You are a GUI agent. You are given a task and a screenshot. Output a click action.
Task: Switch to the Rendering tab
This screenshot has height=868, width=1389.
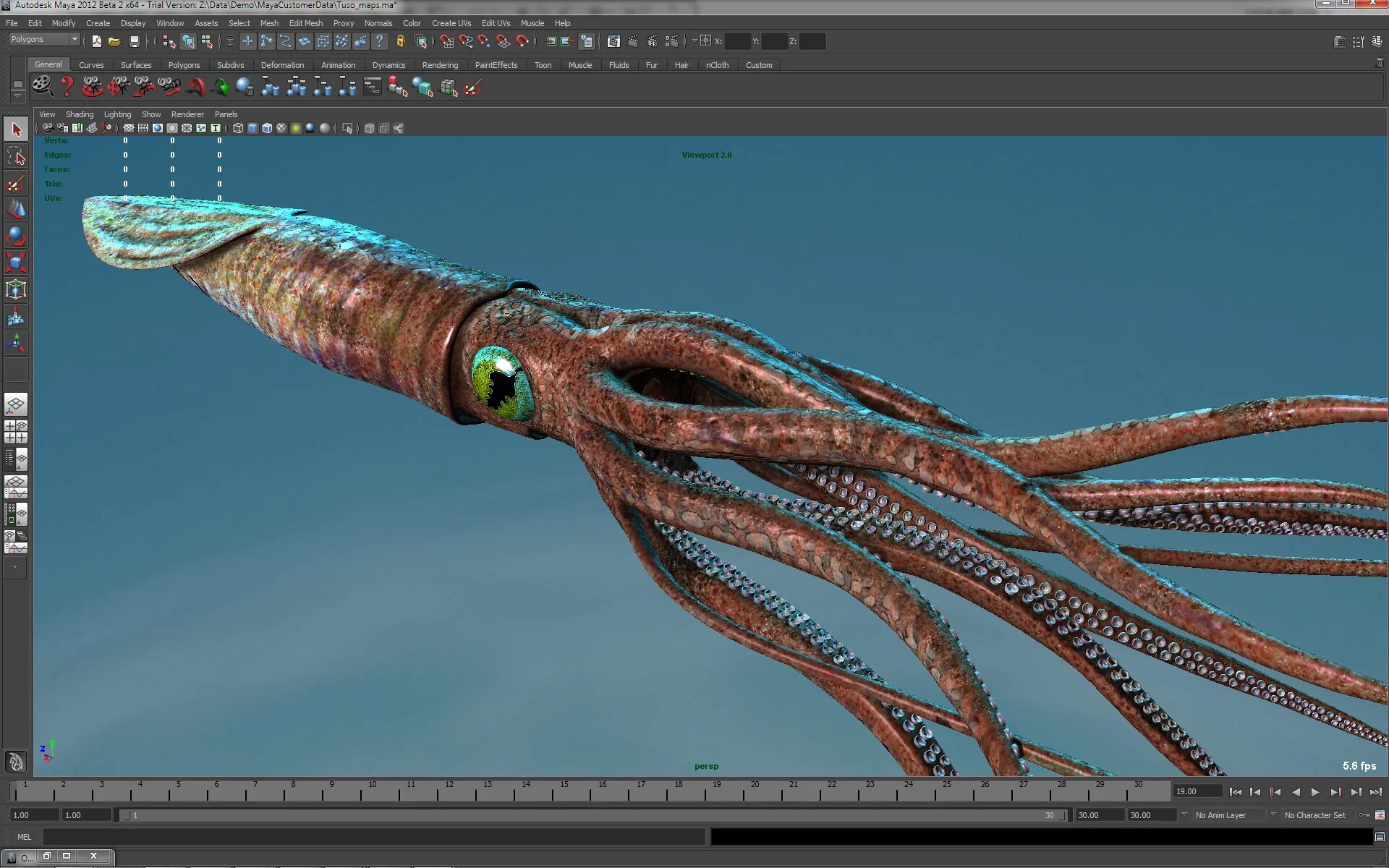pyautogui.click(x=440, y=64)
